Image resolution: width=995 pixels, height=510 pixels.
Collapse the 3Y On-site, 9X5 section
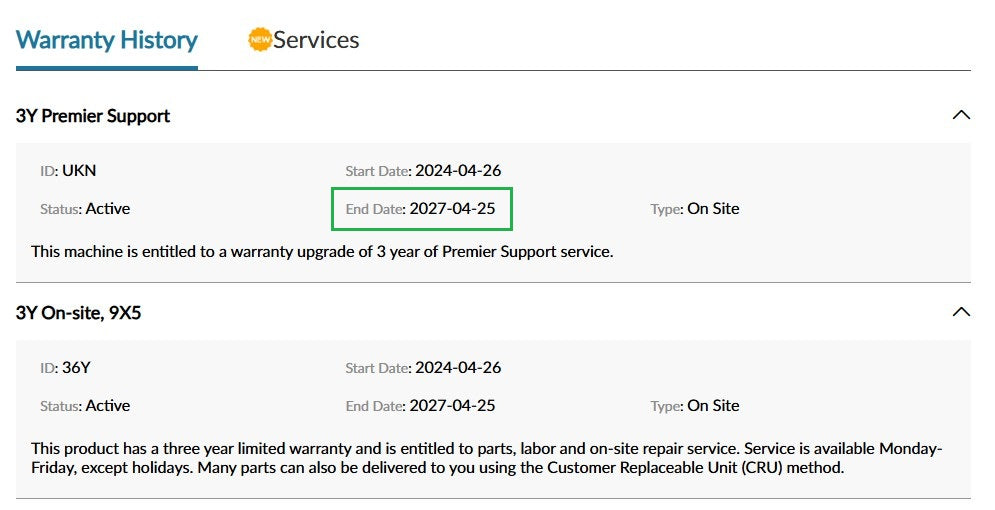961,312
